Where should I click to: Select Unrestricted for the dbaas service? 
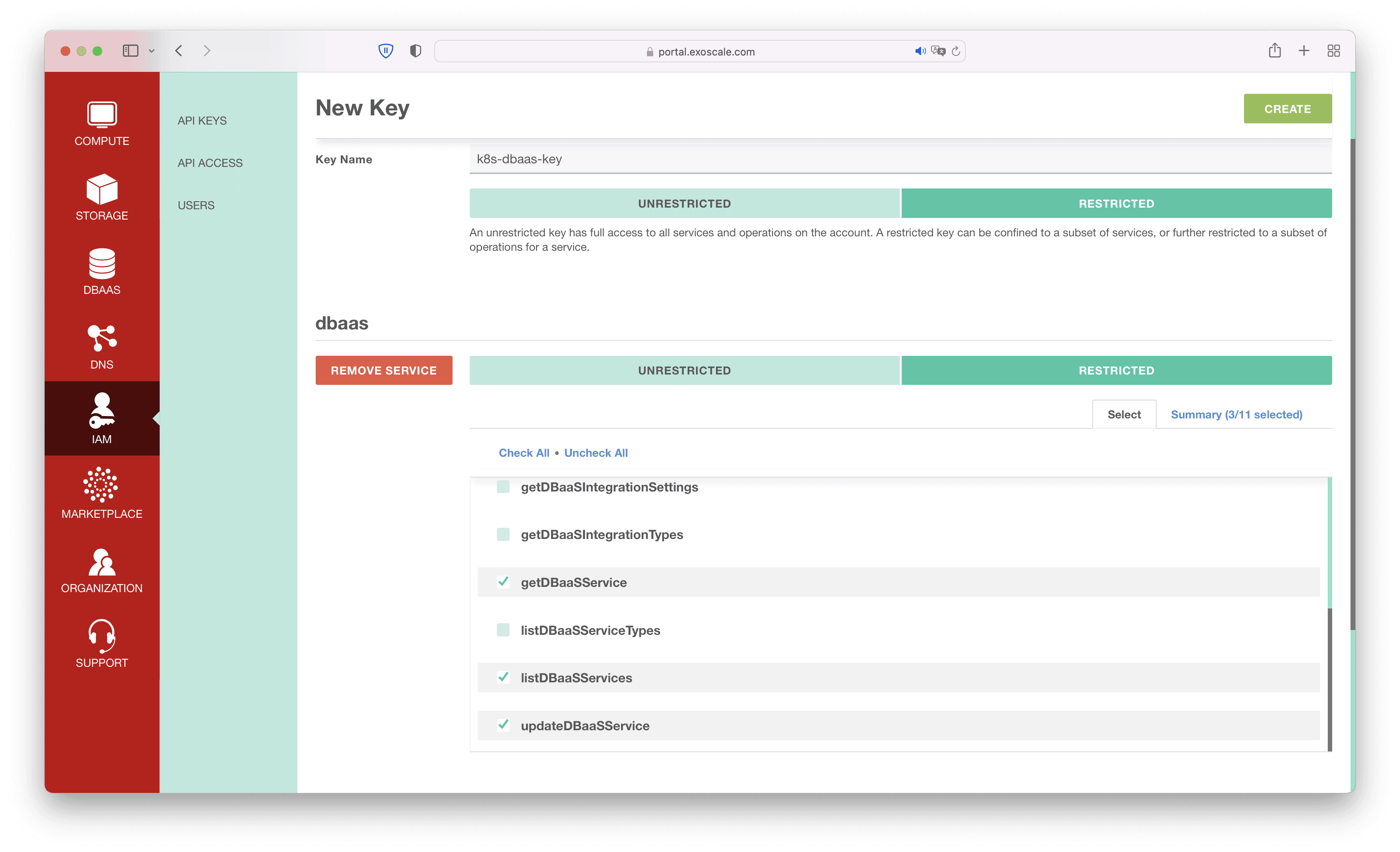(x=684, y=371)
